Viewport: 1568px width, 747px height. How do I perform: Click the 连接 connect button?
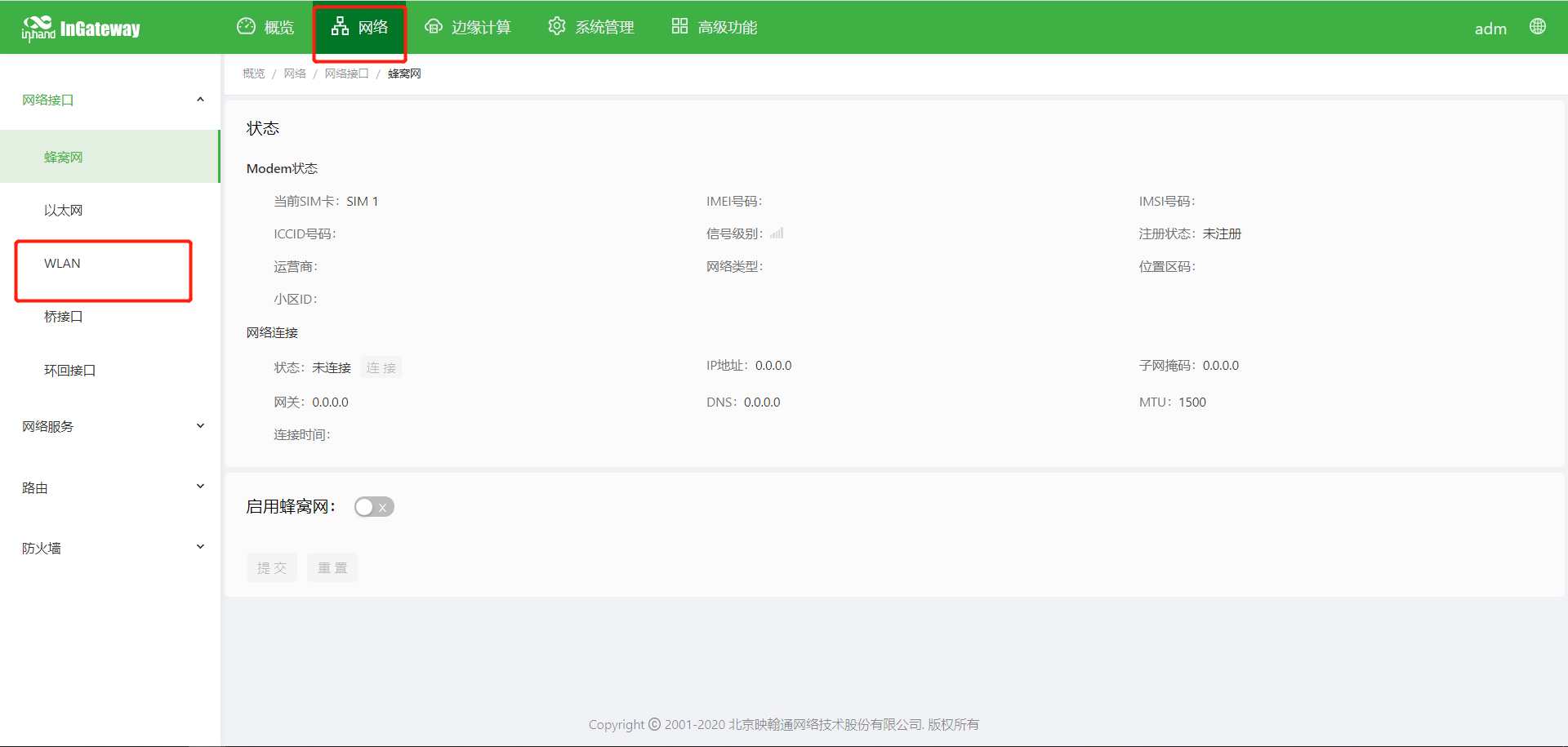pyautogui.click(x=381, y=367)
